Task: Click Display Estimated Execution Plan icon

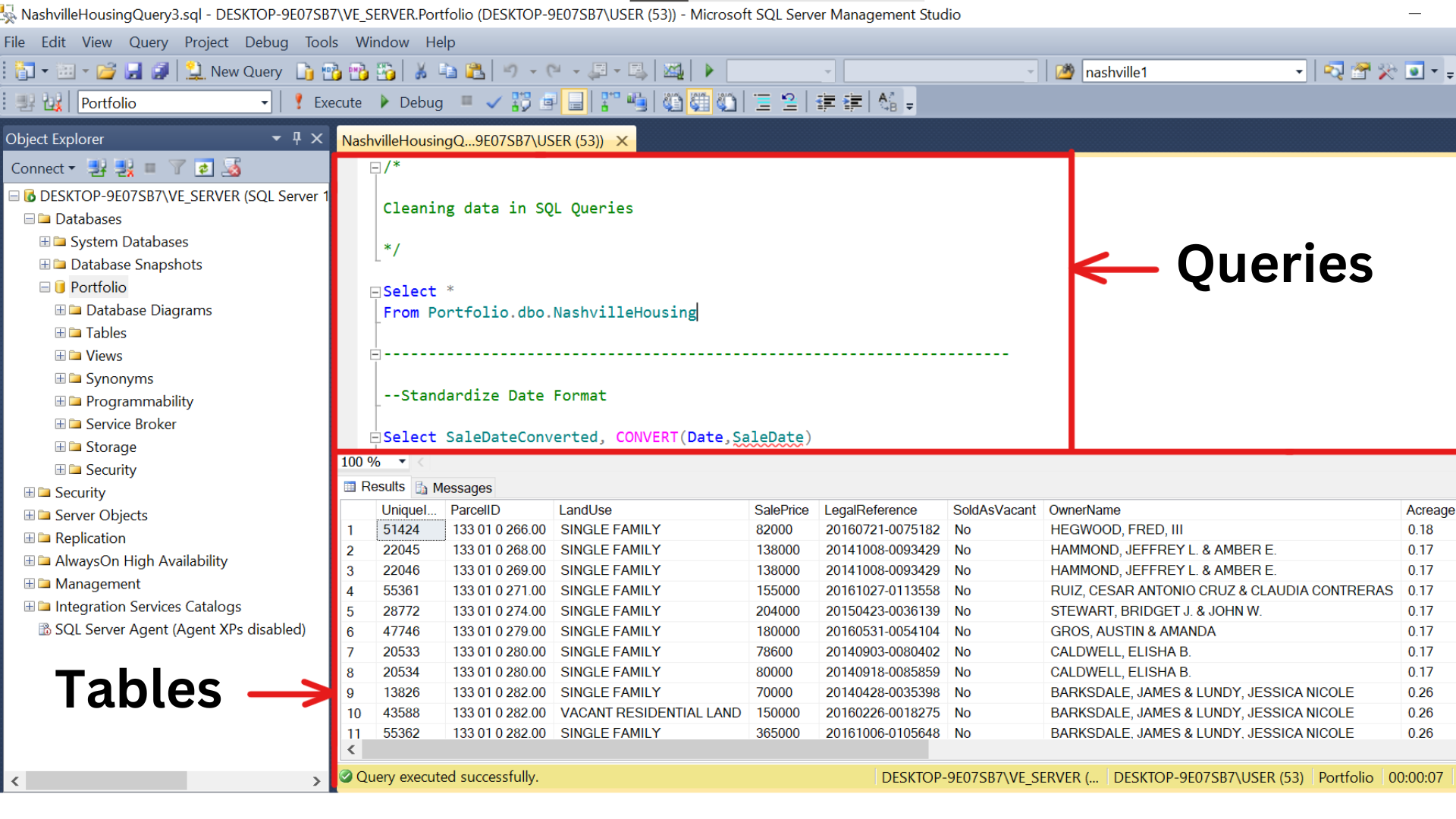Action: click(521, 102)
